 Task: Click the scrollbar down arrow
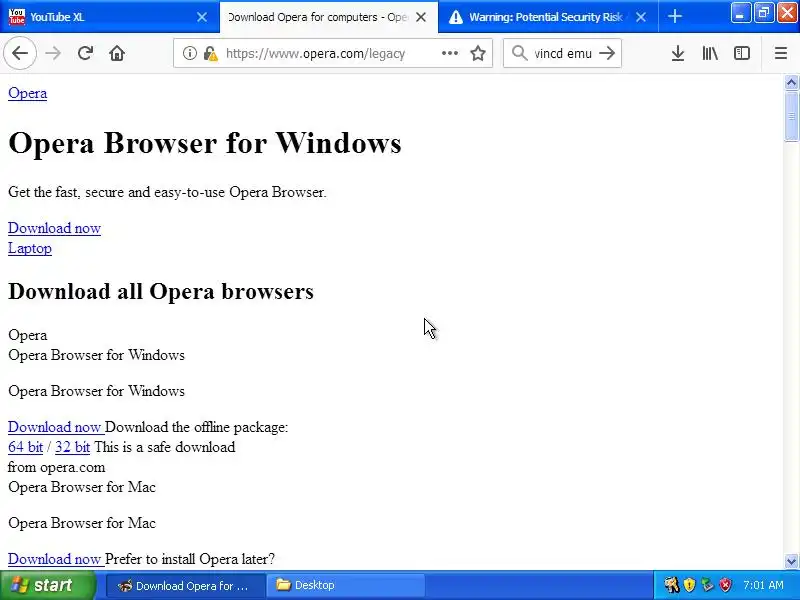[x=791, y=561]
